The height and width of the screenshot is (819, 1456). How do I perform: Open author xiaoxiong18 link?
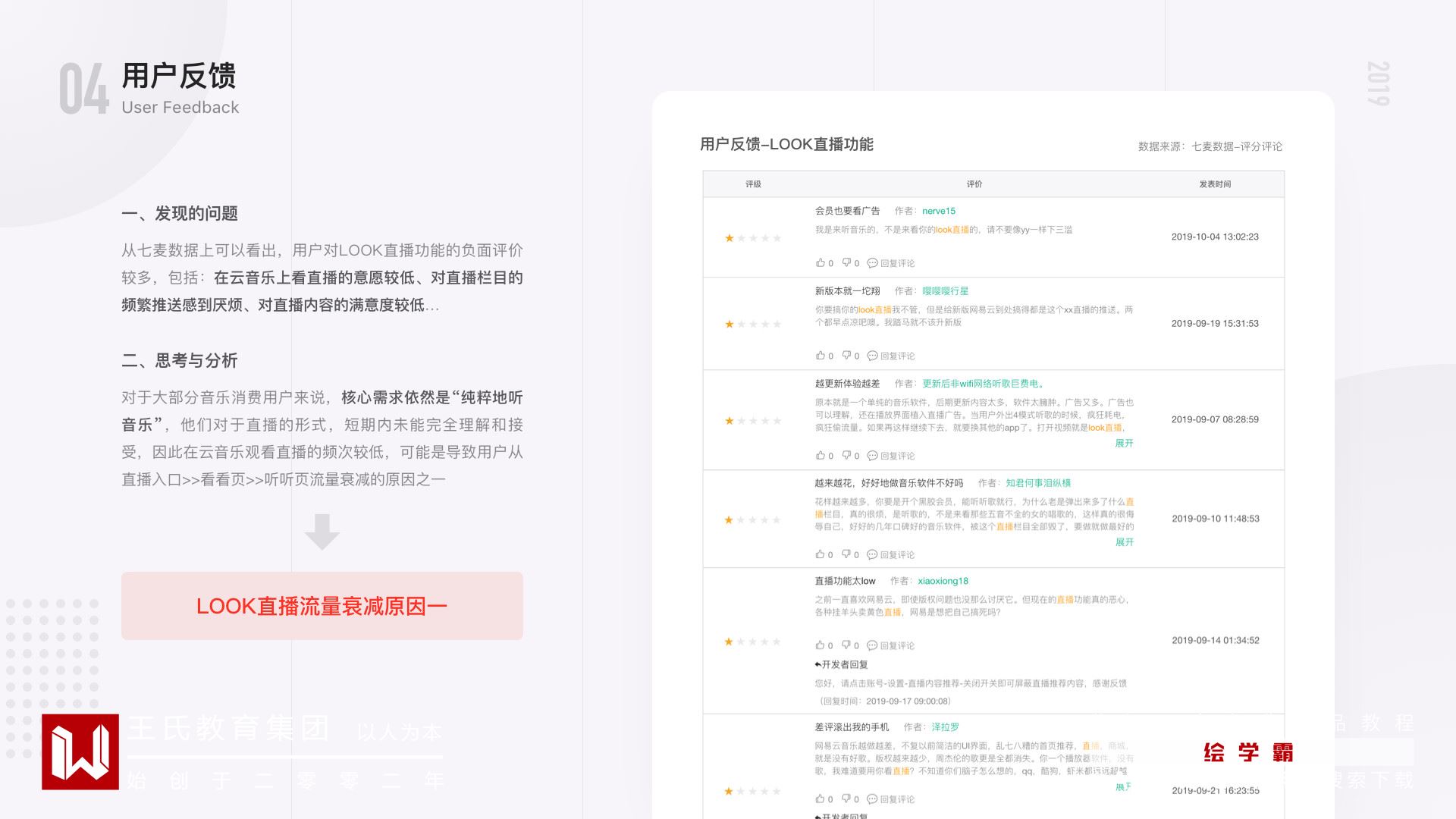click(x=943, y=581)
